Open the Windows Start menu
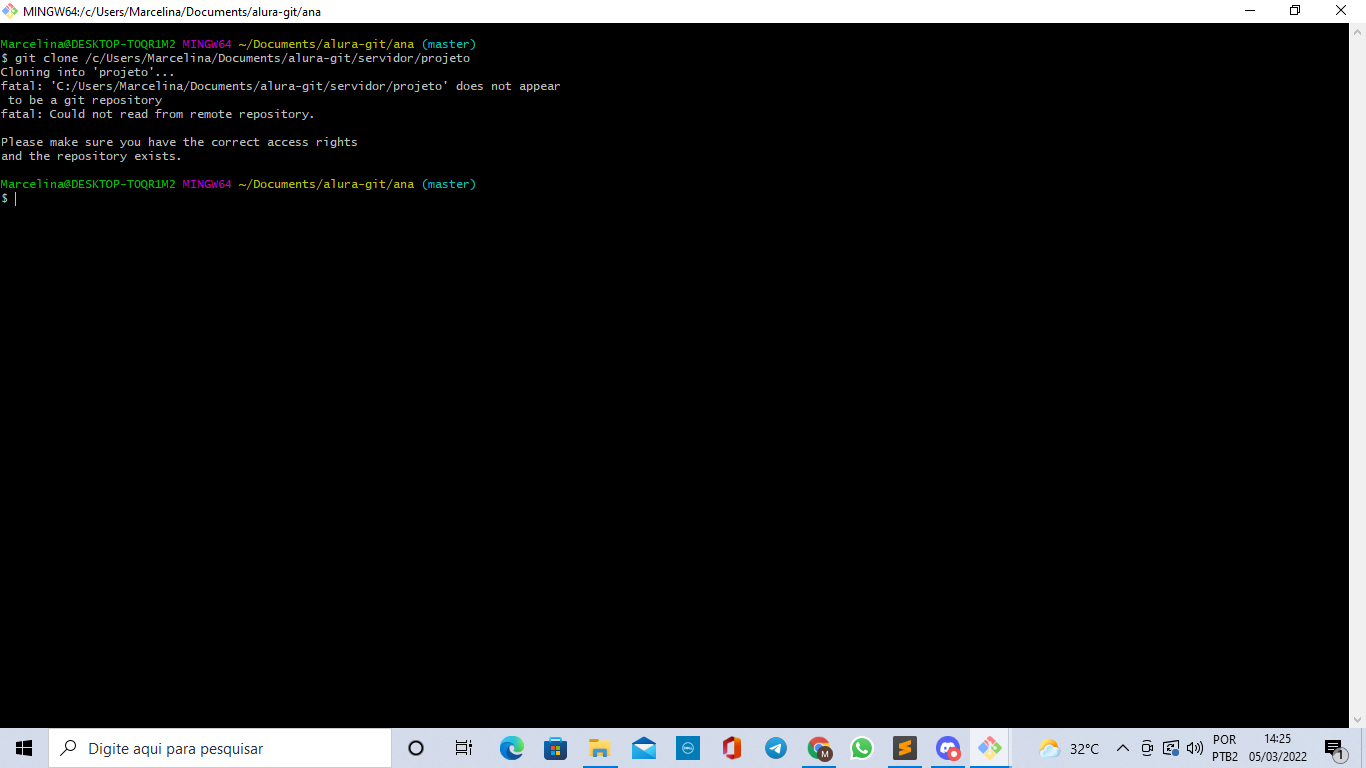This screenshot has height=768, width=1366. (x=24, y=748)
